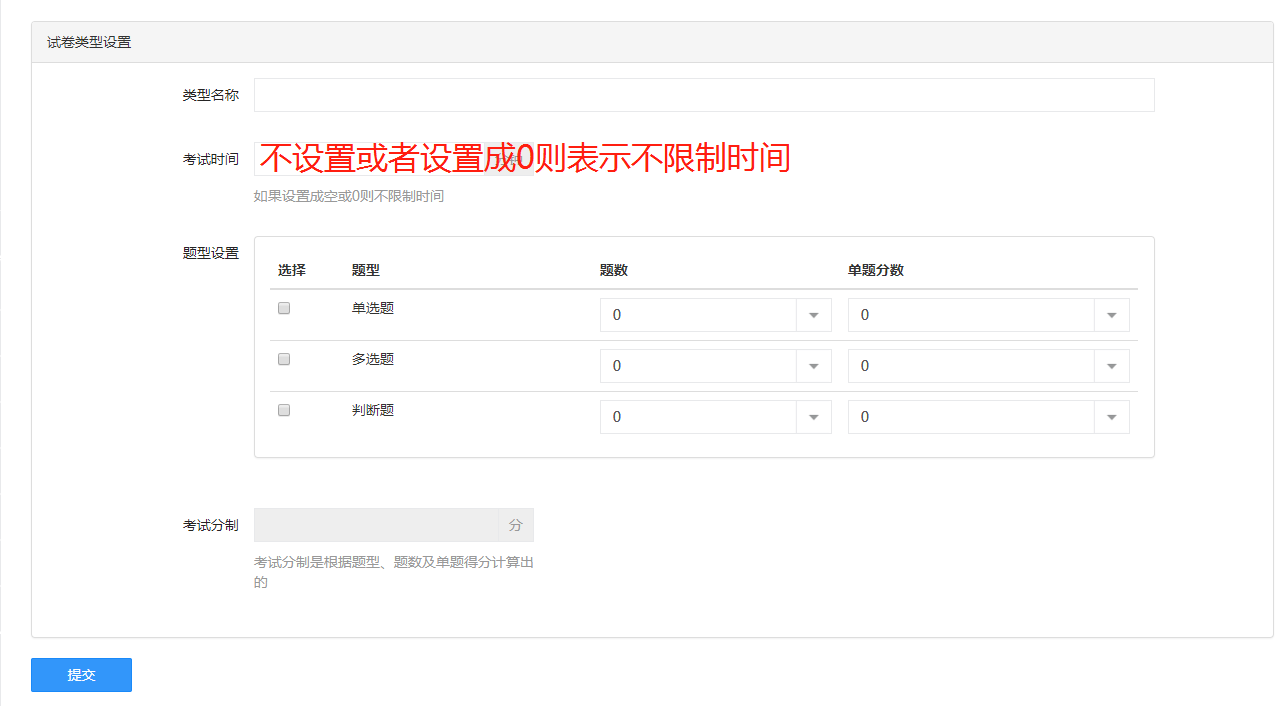This screenshot has height=706, width=1285.
Task: Click the 考试分制 calculation hint text
Action: click(394, 572)
